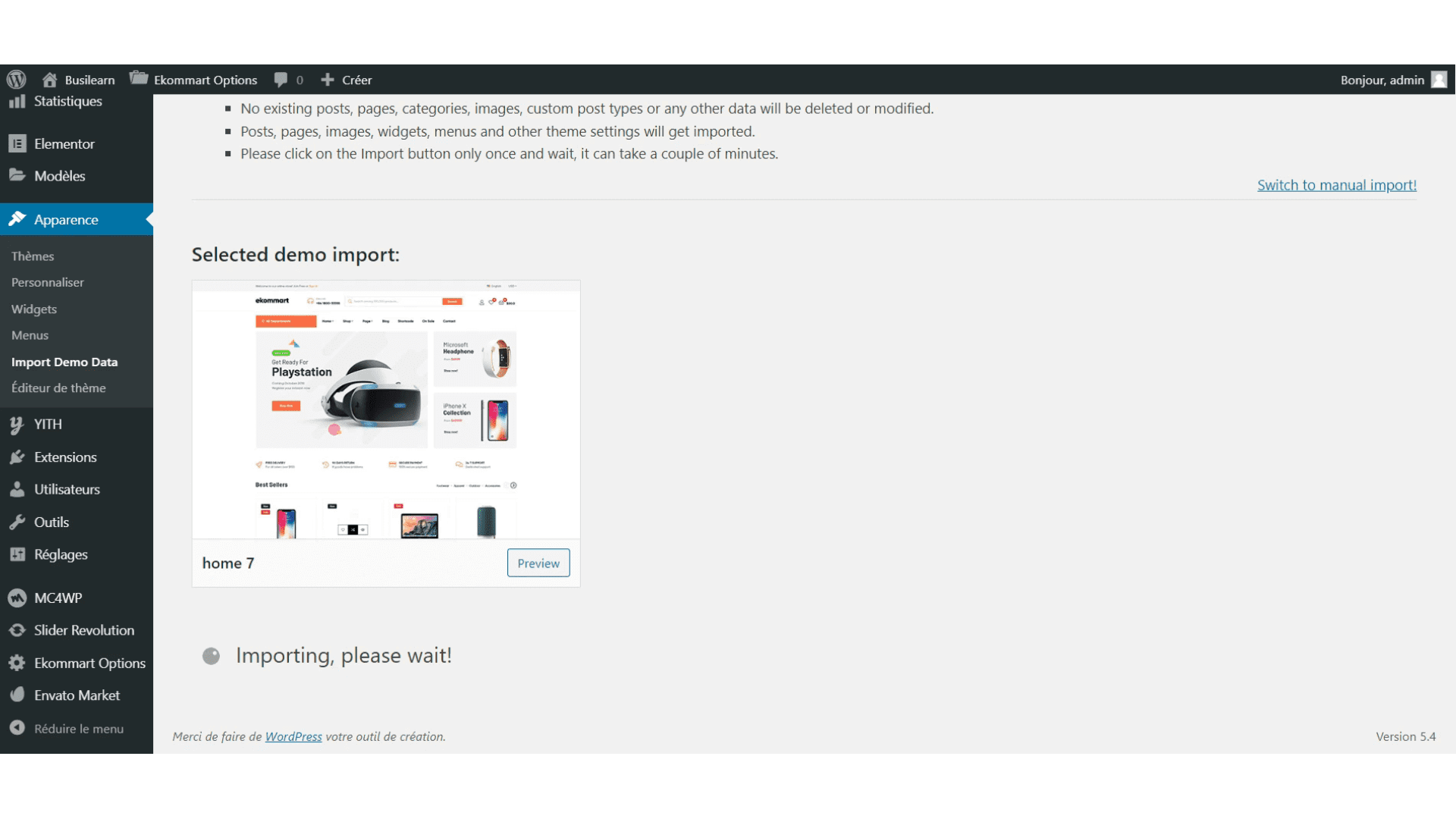Open Slider Revolution panel
This screenshot has width=1456, height=819.
click(84, 629)
